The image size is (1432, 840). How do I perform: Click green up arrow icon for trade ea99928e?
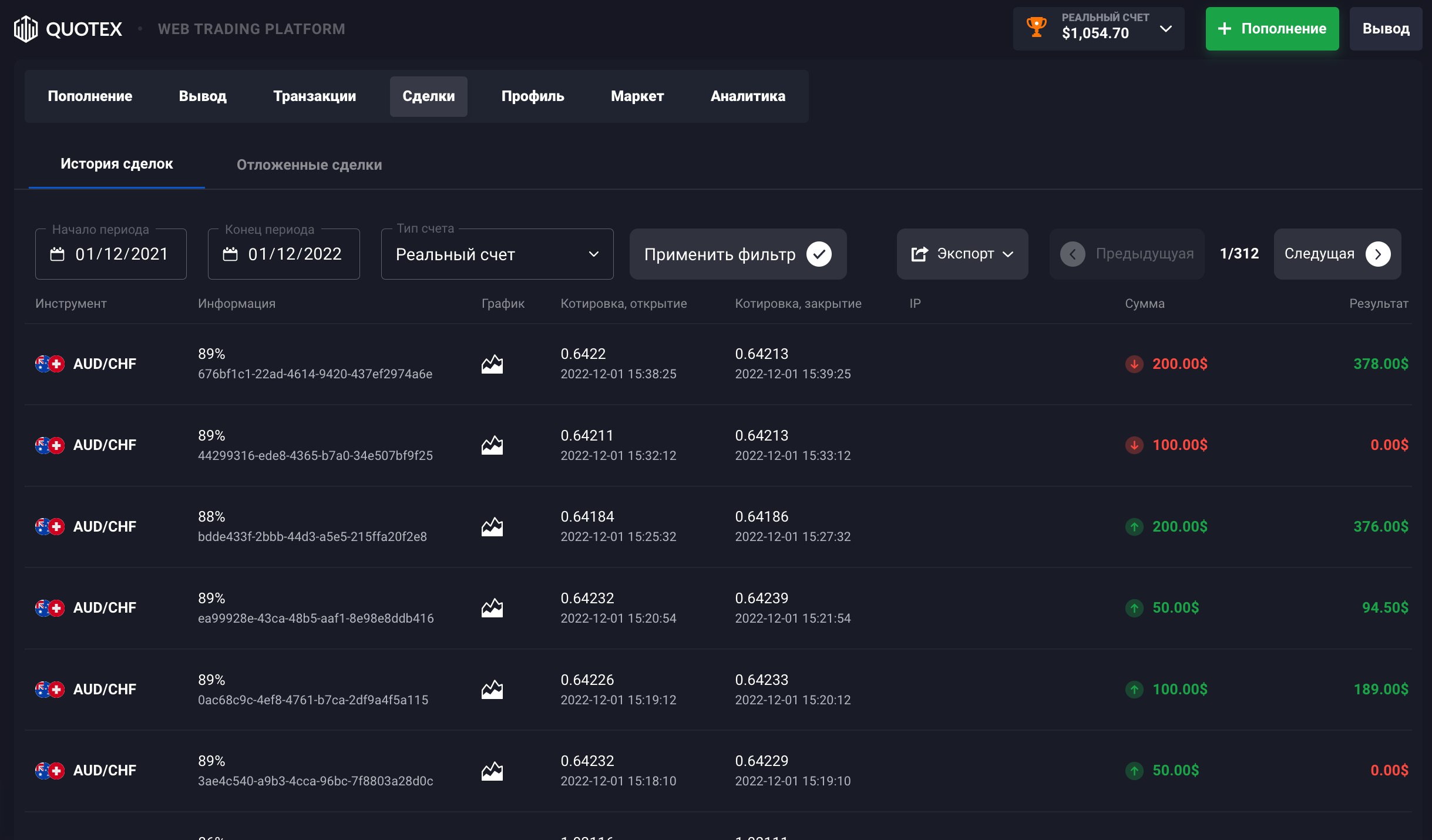[1134, 608]
